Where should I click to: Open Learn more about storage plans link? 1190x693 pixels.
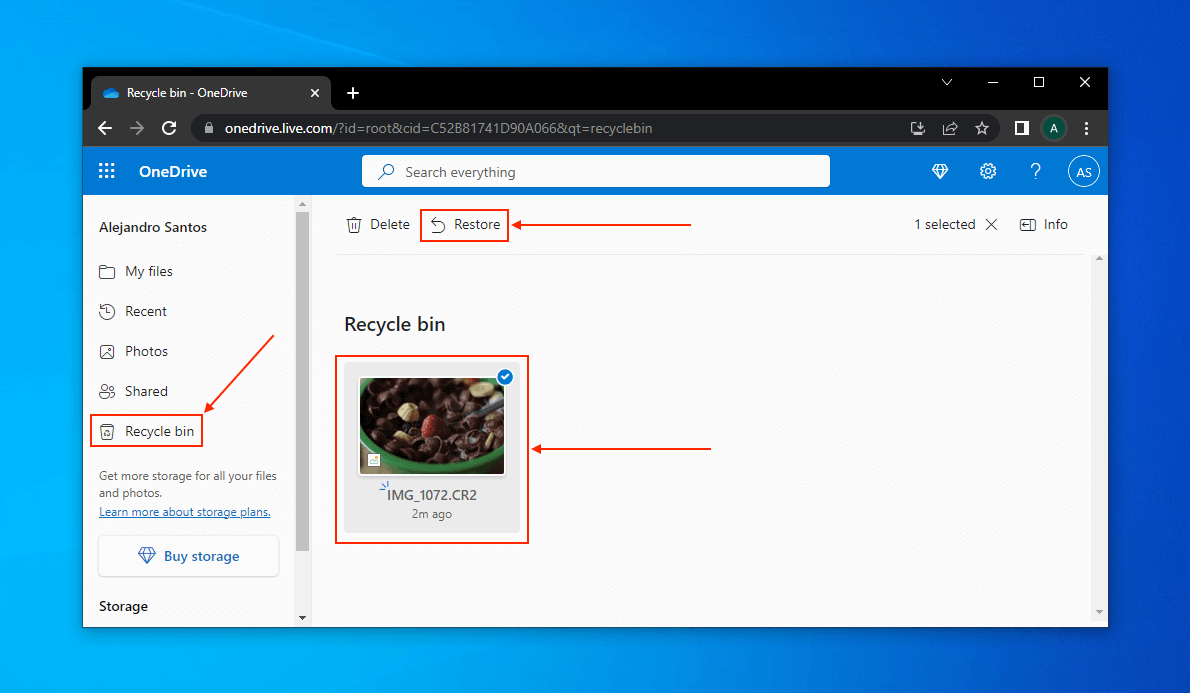pos(184,512)
